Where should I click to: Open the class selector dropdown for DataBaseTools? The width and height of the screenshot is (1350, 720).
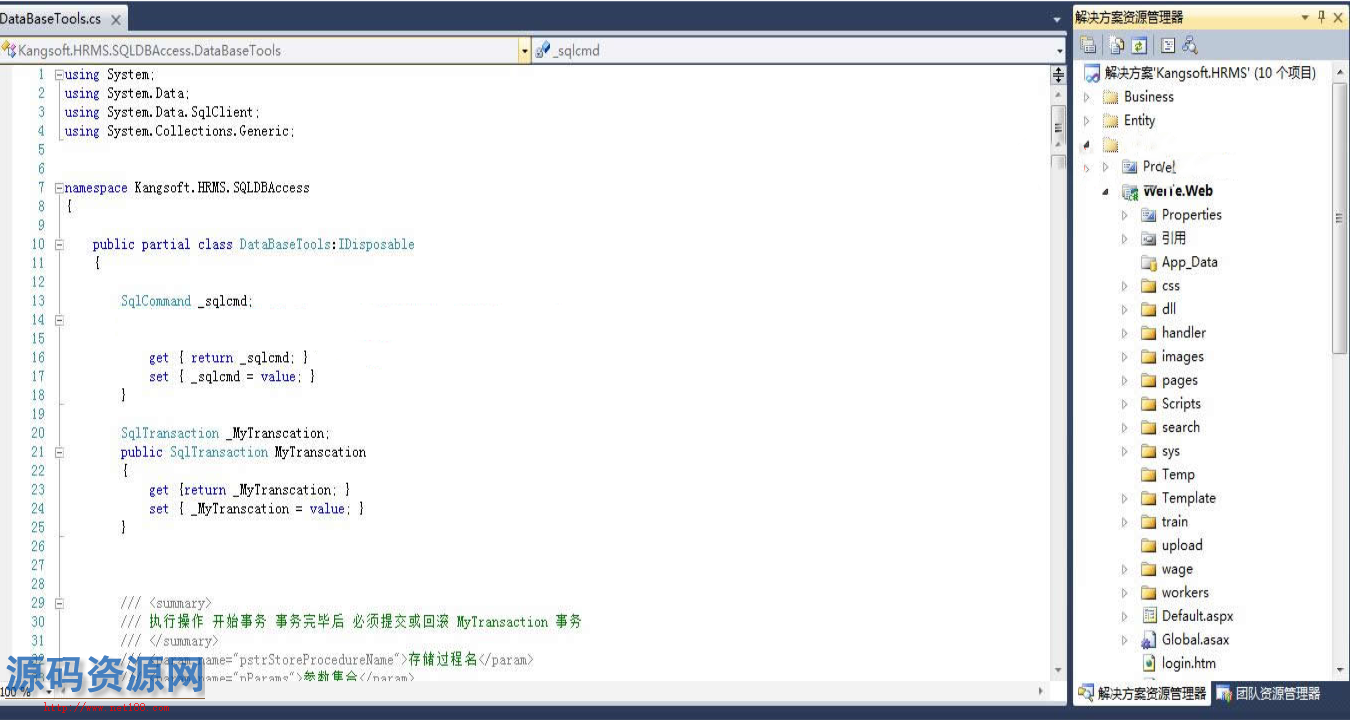(x=525, y=51)
